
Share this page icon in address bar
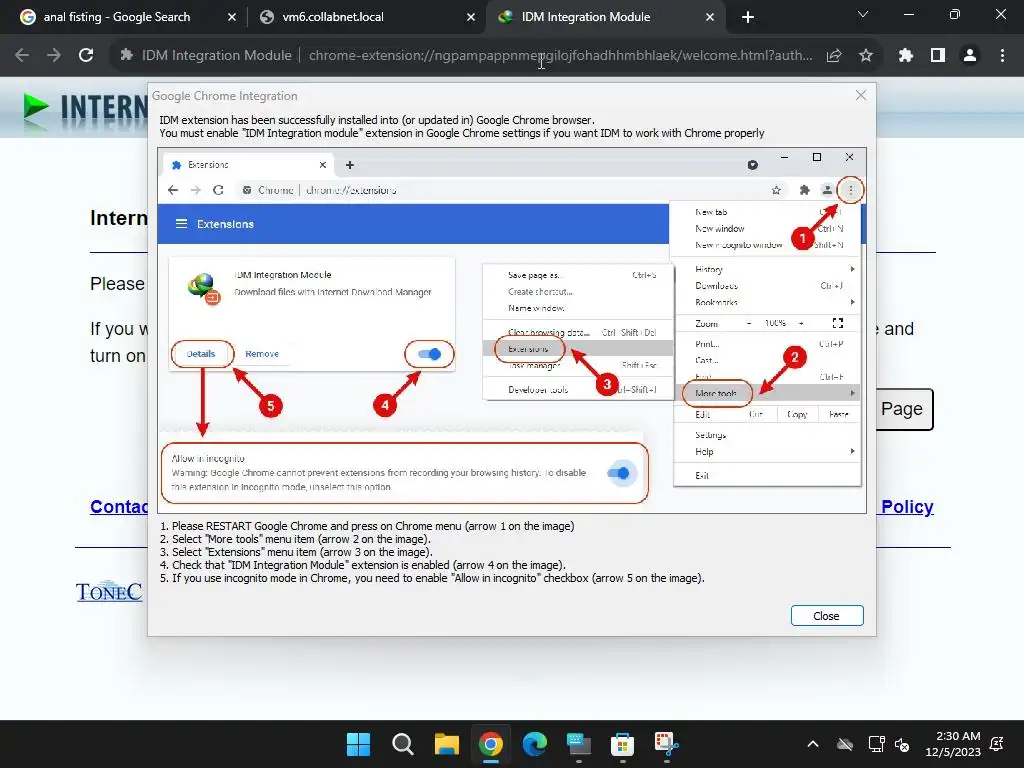[x=834, y=56]
